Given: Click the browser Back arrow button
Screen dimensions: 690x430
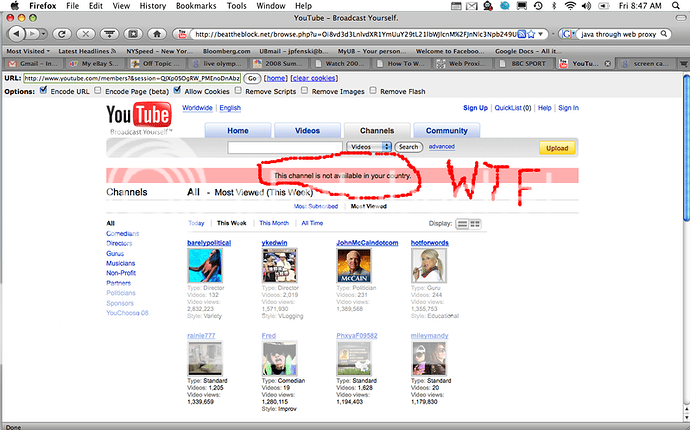Looking at the screenshot, I should 16,33.
